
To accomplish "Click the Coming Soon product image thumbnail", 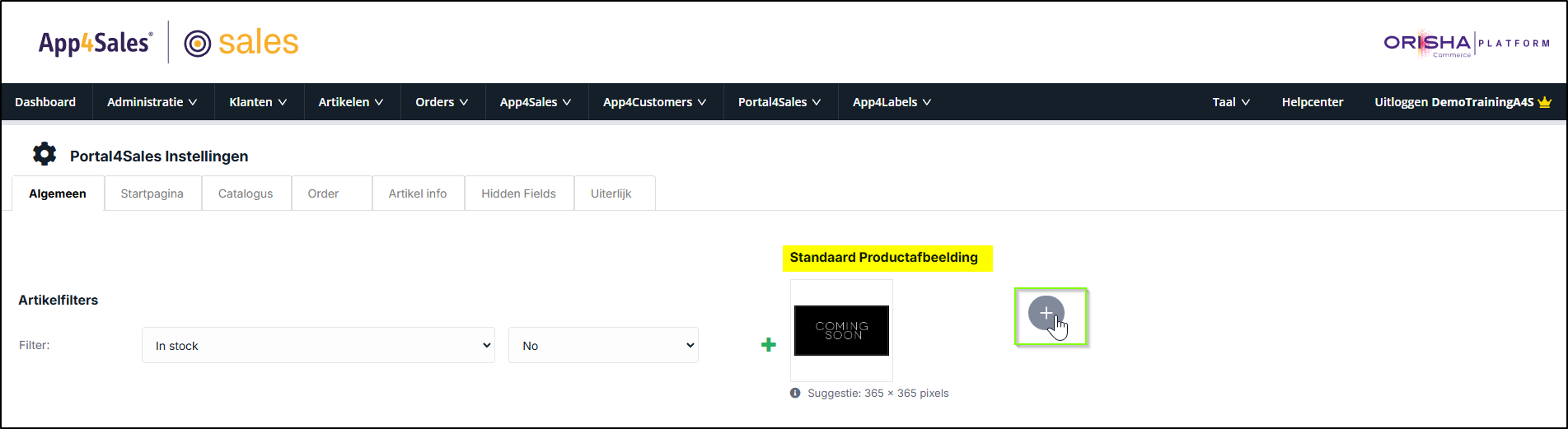I will click(841, 330).
